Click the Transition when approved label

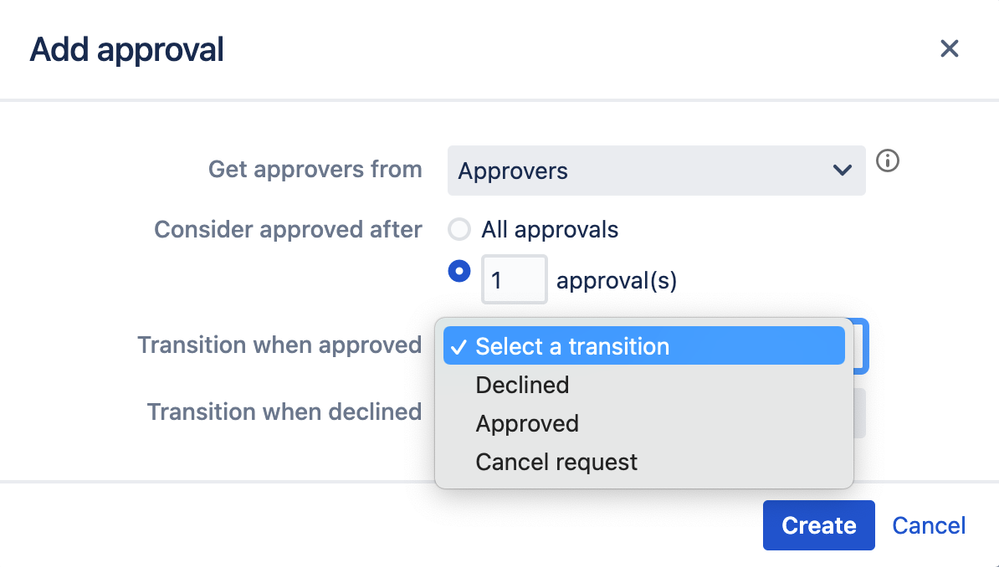pyautogui.click(x=279, y=345)
